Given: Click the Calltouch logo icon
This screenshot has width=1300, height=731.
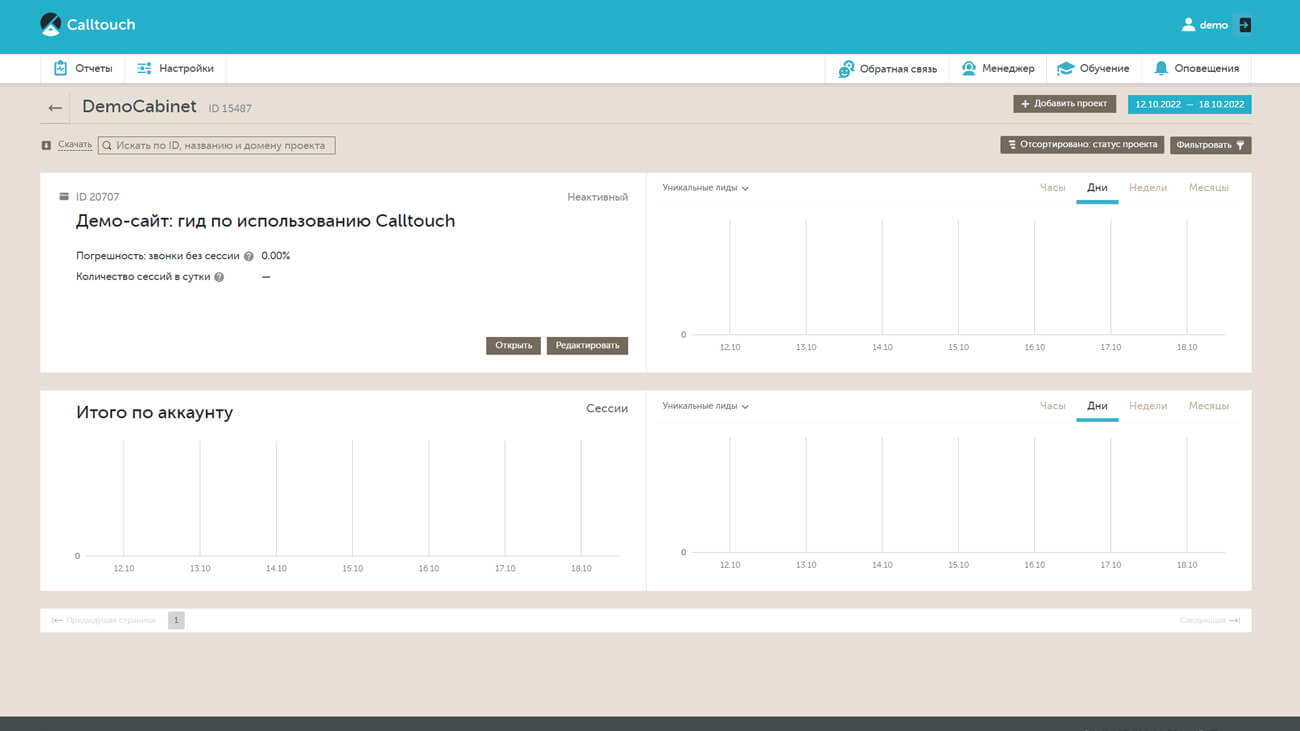Looking at the screenshot, I should [x=50, y=25].
